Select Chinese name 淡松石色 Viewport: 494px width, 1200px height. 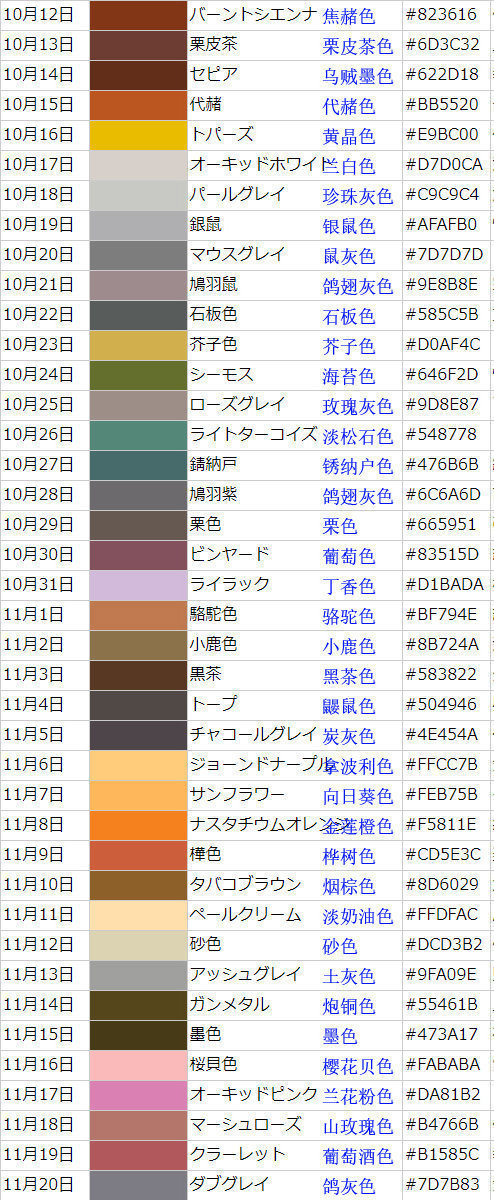point(358,436)
